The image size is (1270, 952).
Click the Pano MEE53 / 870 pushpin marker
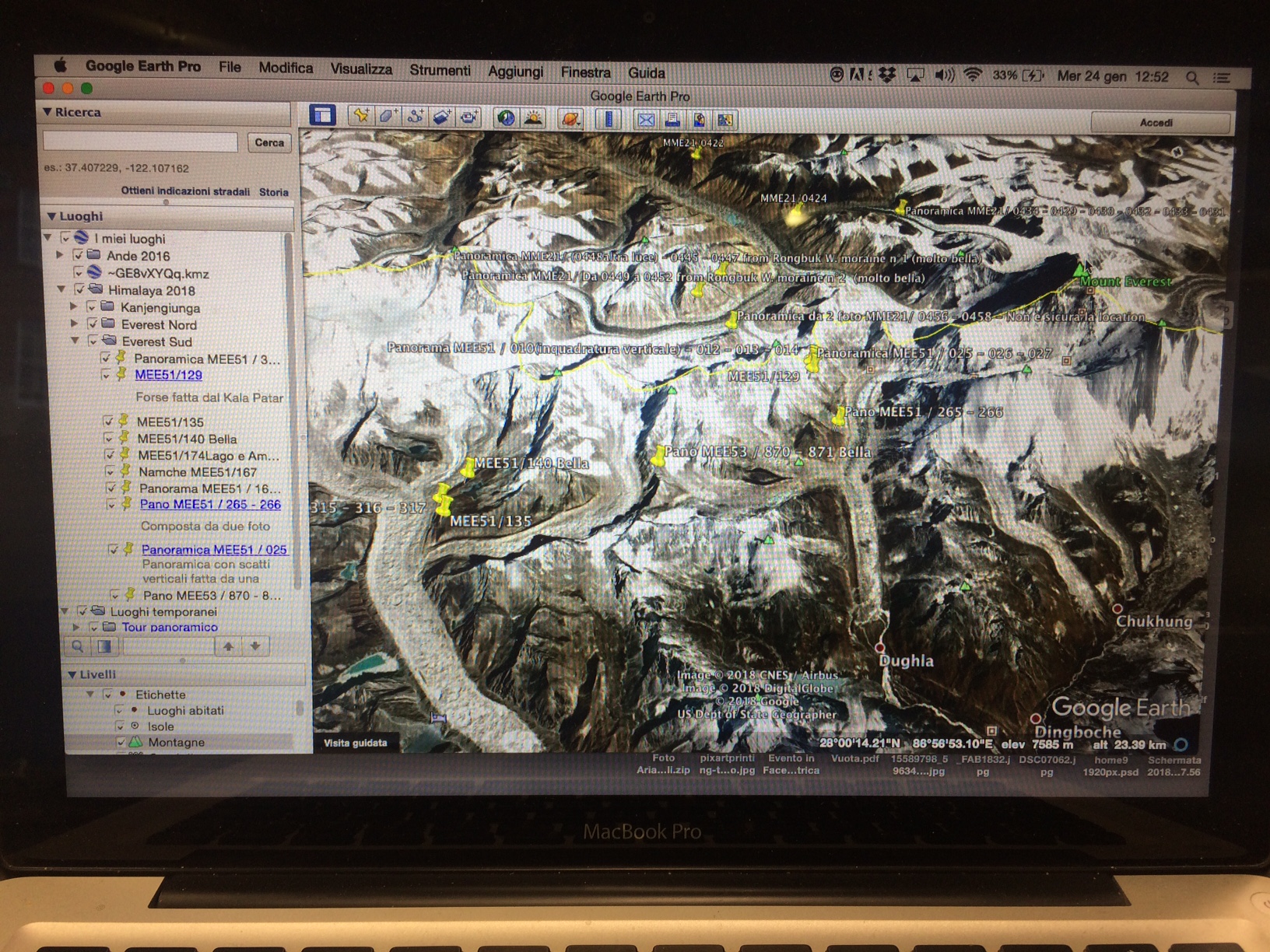[x=658, y=457]
